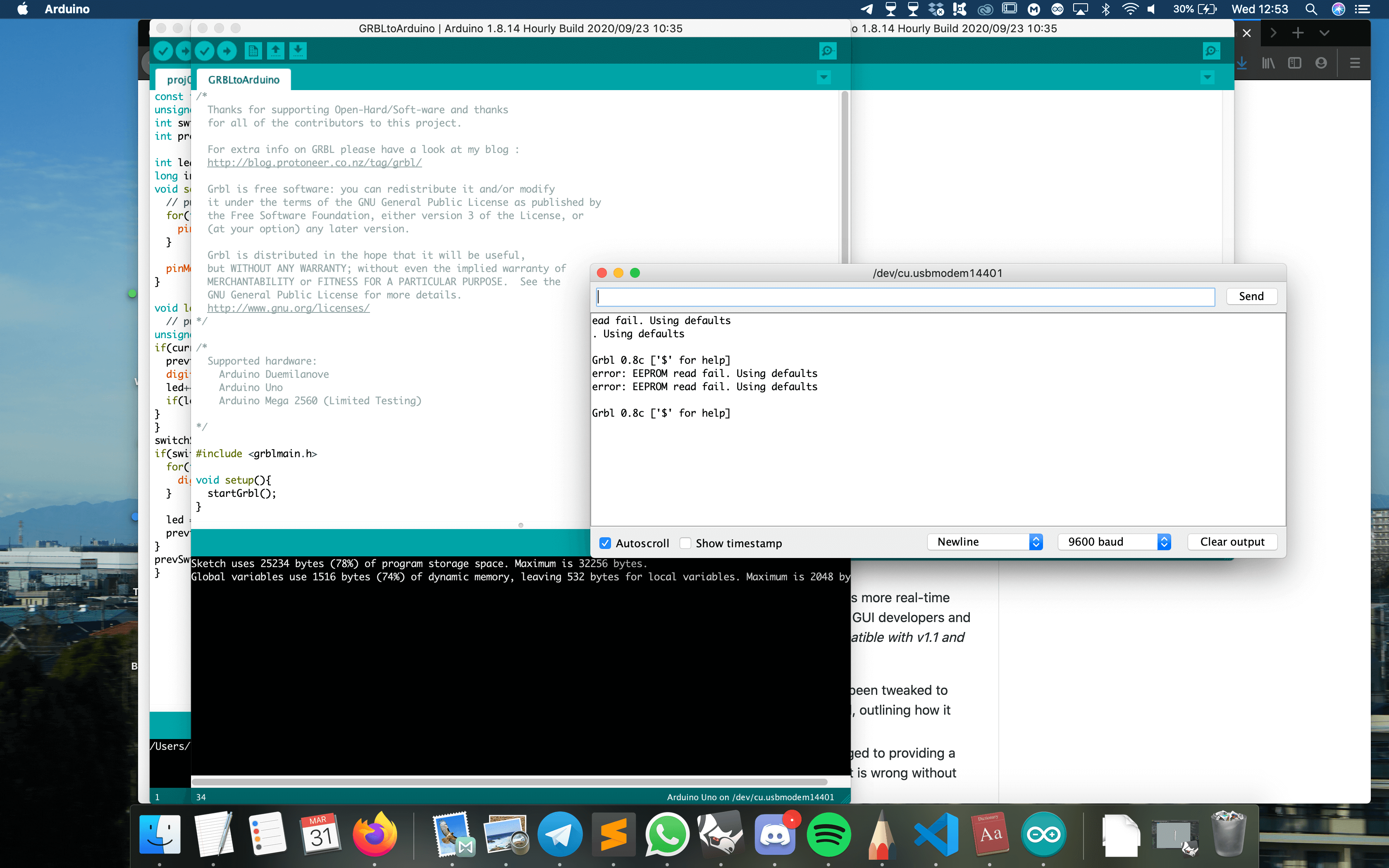Screen dimensions: 1389x868
Task: Open Spotlight search in the menu bar
Action: pos(1311,9)
